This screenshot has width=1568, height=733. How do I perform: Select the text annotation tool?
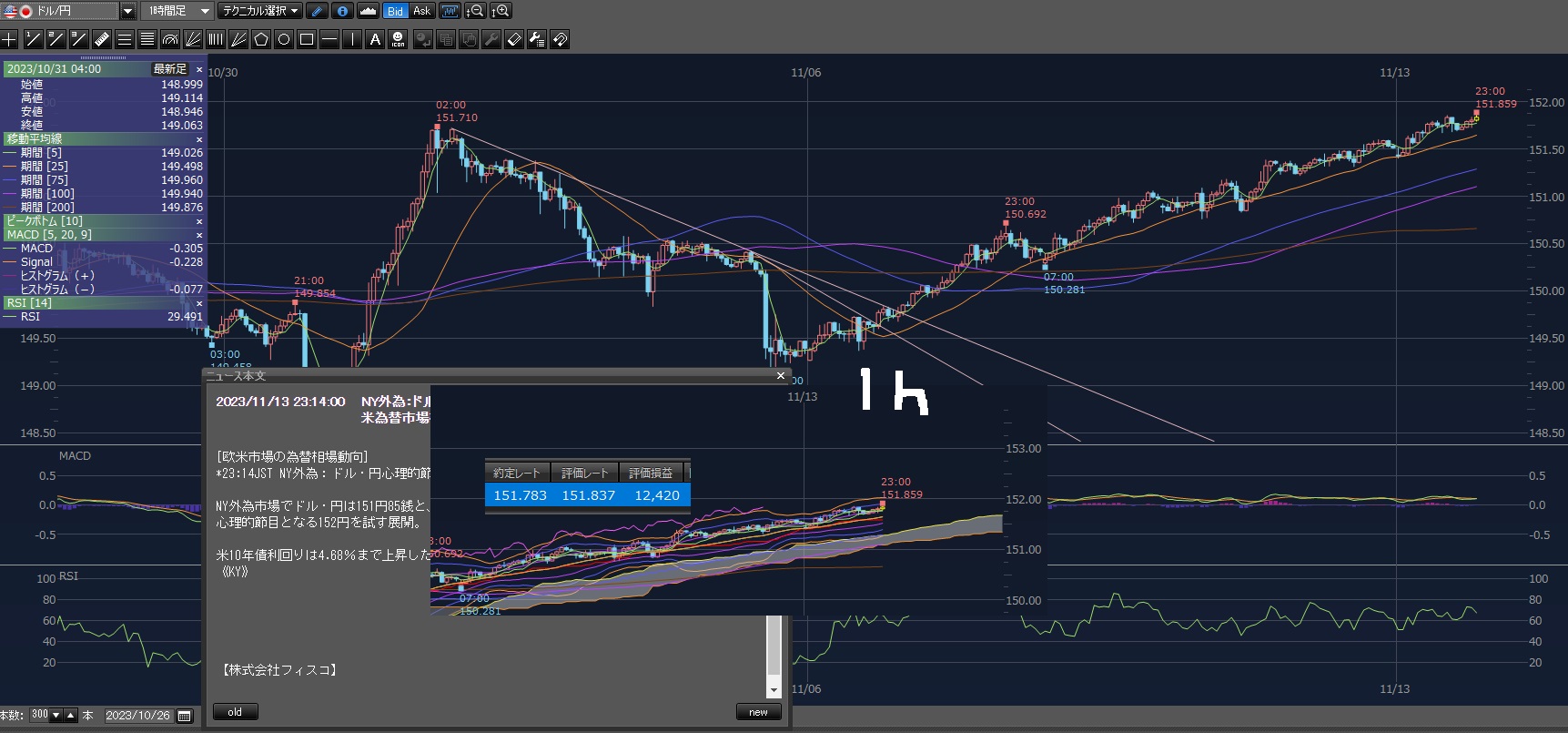(x=375, y=39)
